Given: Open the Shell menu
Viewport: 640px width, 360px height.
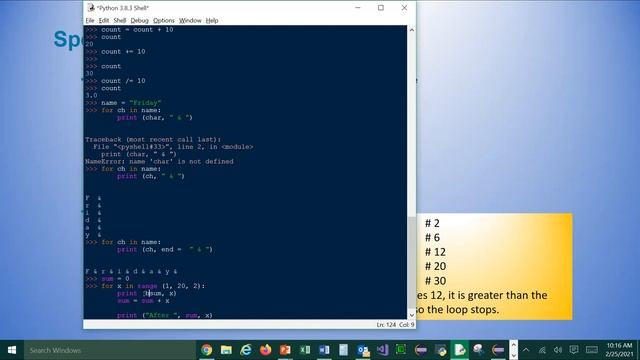Looking at the screenshot, I should [120, 20].
